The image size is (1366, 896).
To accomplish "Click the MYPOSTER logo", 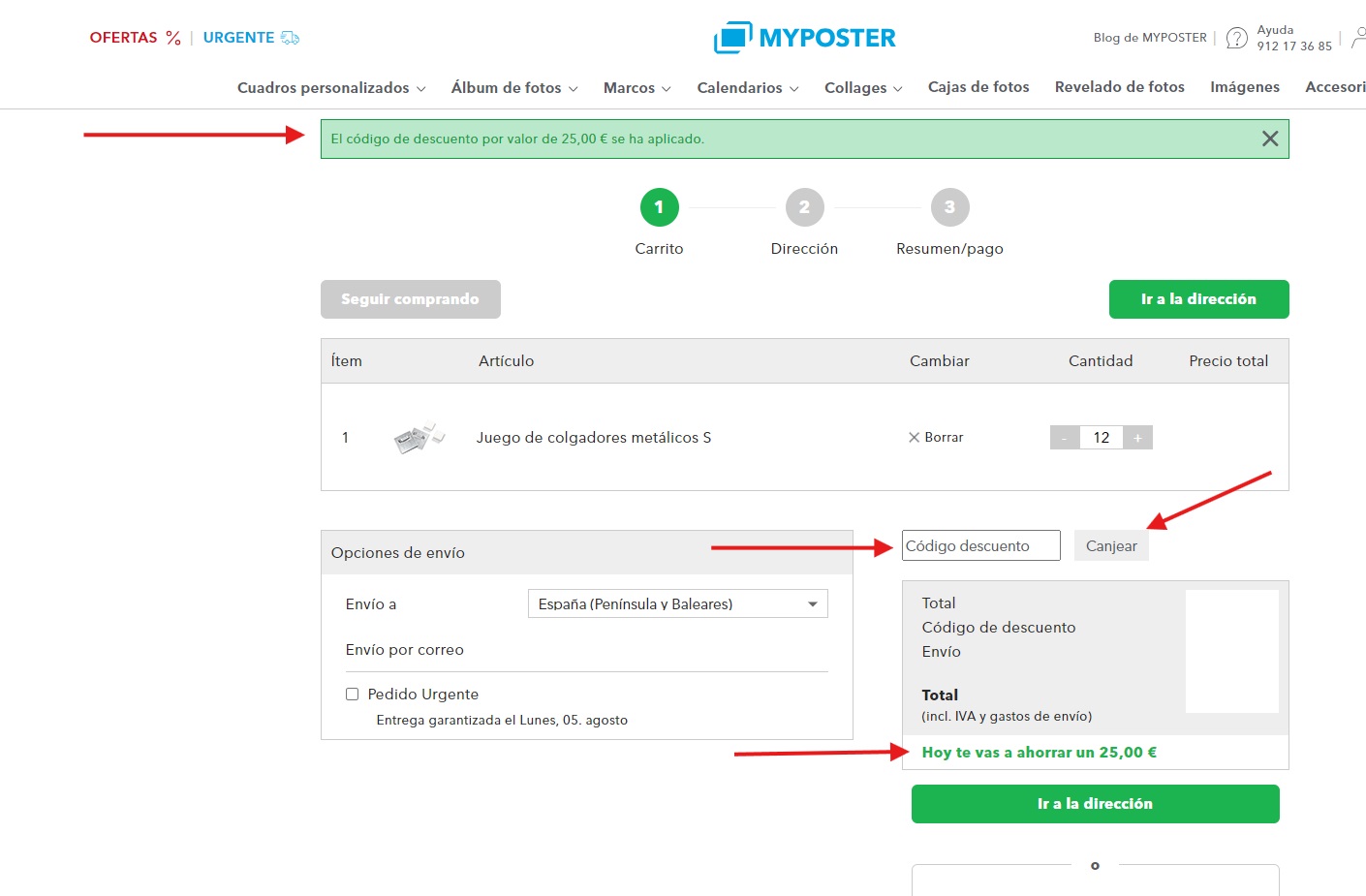I will [804, 38].
